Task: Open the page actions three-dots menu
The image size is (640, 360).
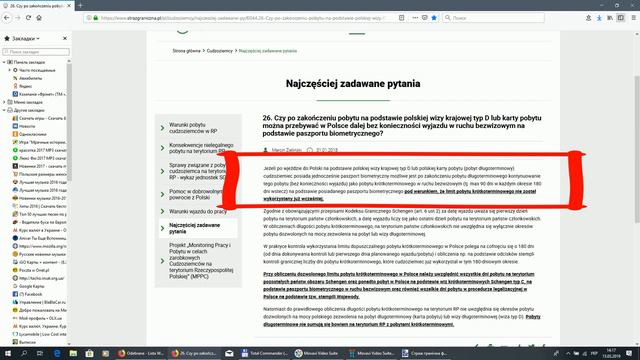Action: (415, 18)
